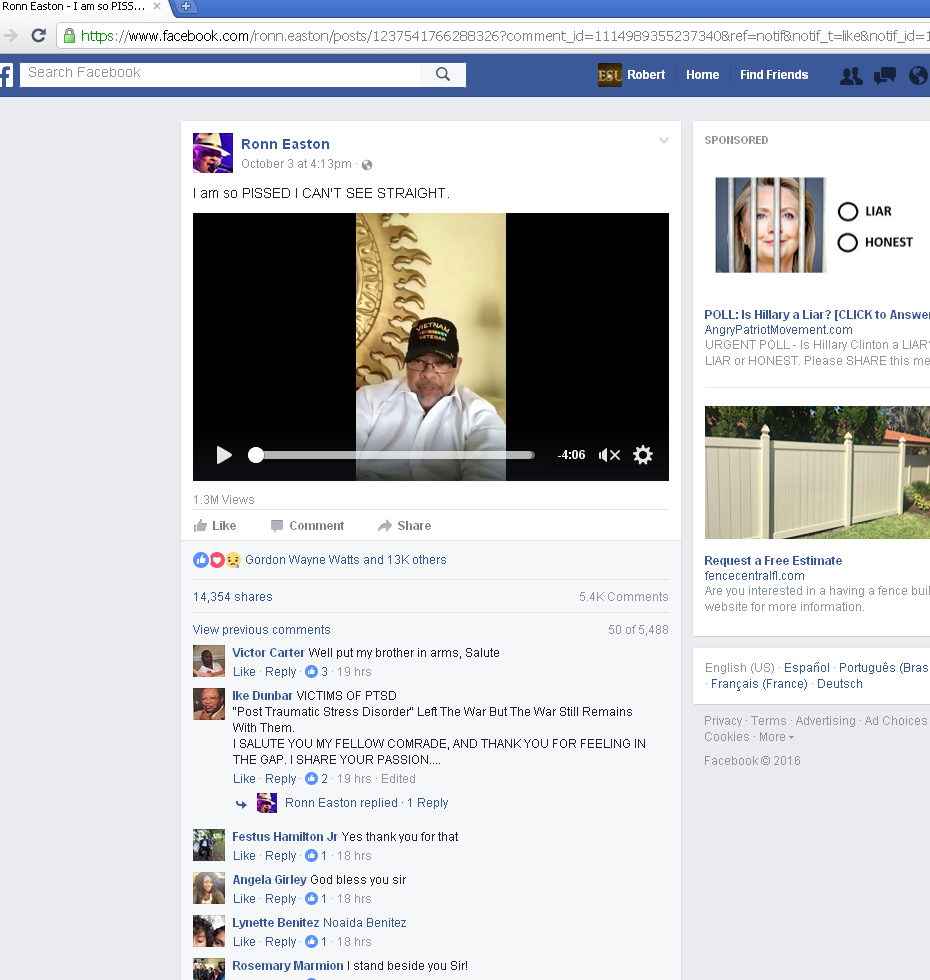Unmute the video volume icon
Image resolution: width=930 pixels, height=980 pixels.
coord(609,455)
